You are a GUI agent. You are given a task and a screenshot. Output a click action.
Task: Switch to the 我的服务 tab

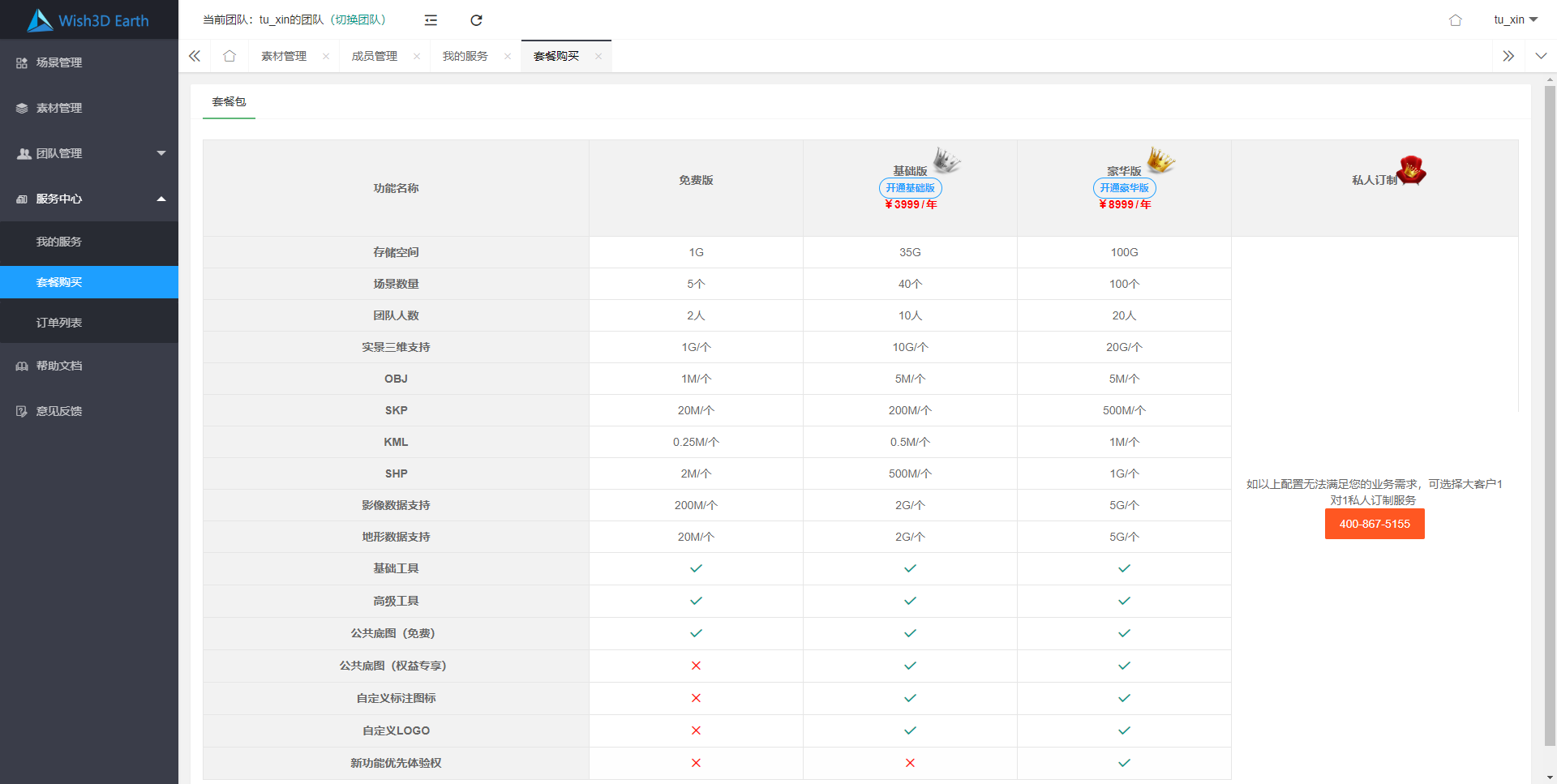tap(465, 56)
